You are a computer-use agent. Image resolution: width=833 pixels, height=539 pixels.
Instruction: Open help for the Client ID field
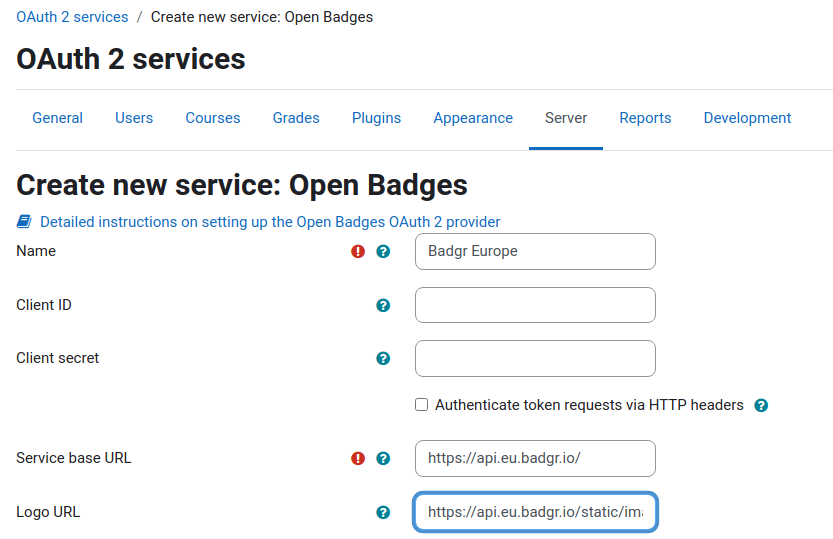383,305
